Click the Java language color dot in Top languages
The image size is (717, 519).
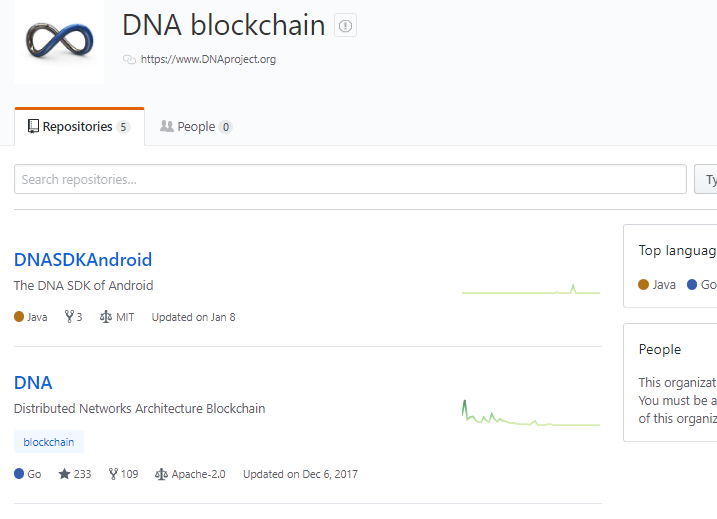pos(645,285)
